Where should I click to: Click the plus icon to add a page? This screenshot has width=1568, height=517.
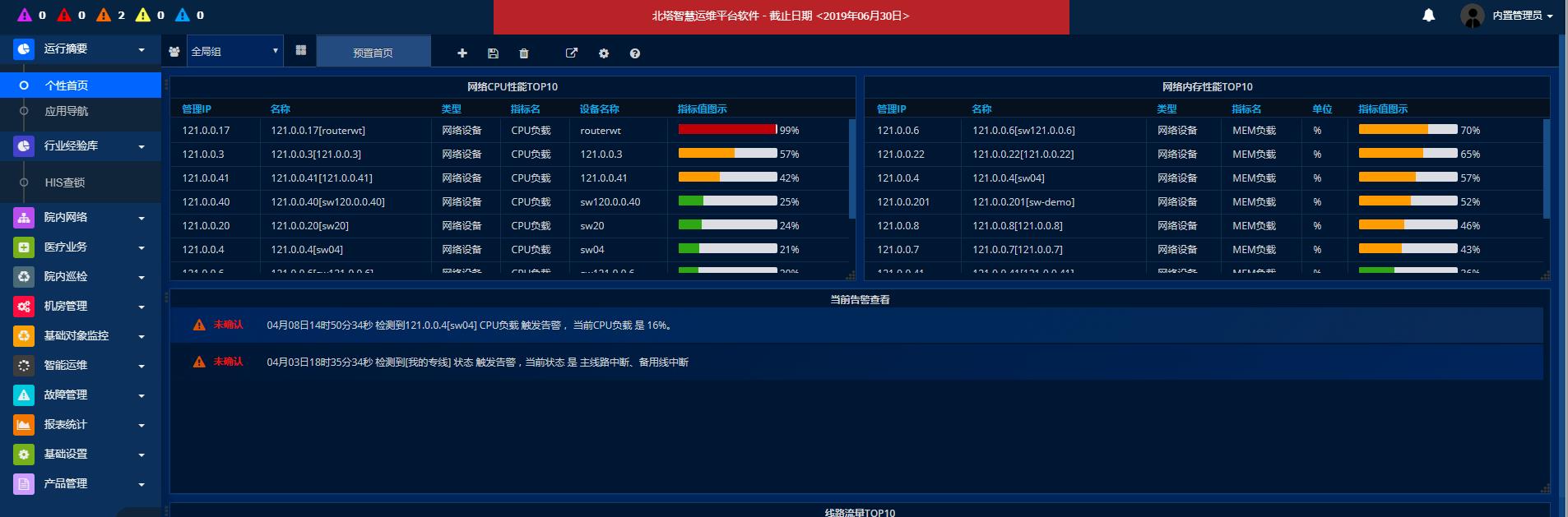coord(462,53)
